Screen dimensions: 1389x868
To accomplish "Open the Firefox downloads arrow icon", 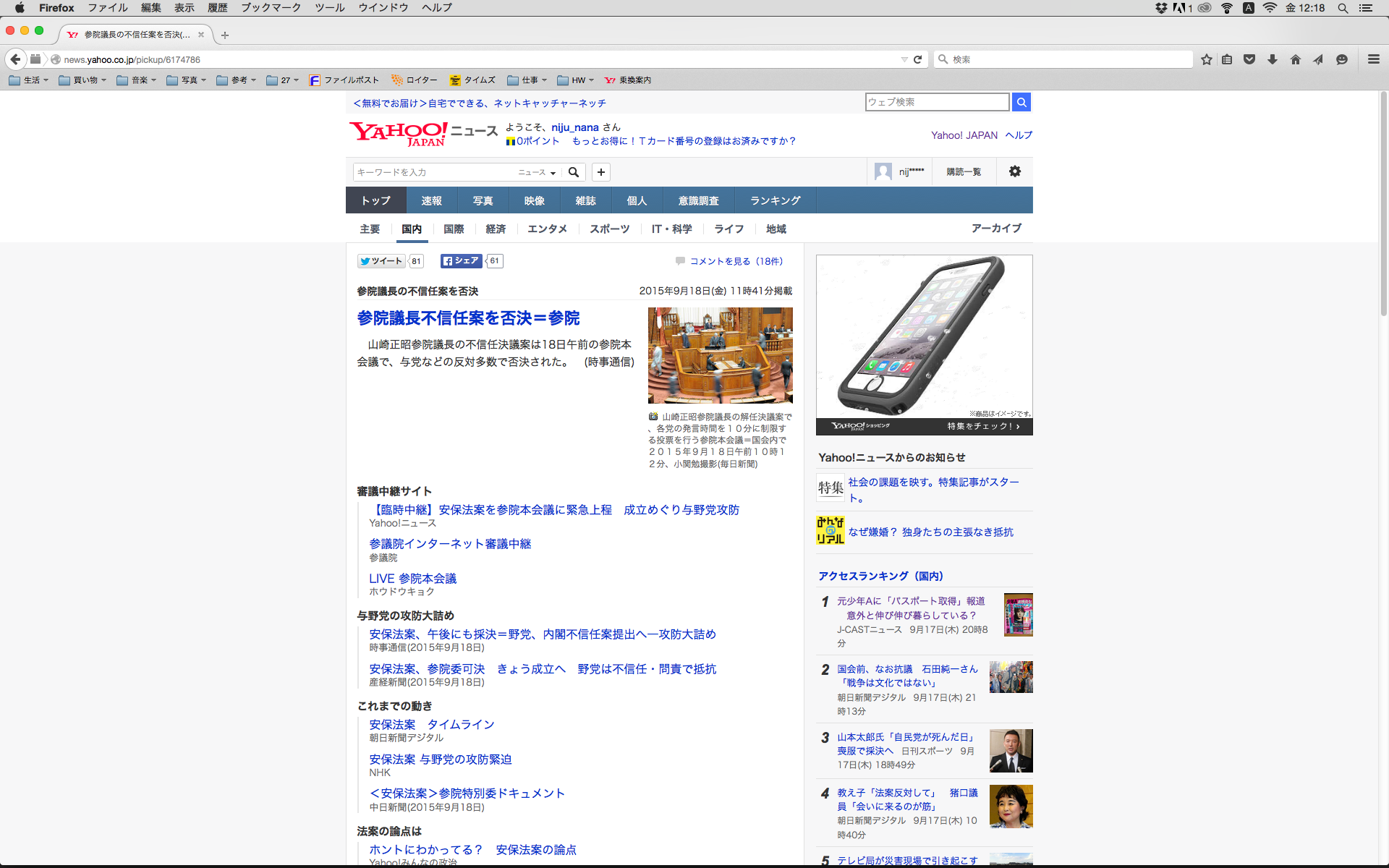I will (1273, 59).
